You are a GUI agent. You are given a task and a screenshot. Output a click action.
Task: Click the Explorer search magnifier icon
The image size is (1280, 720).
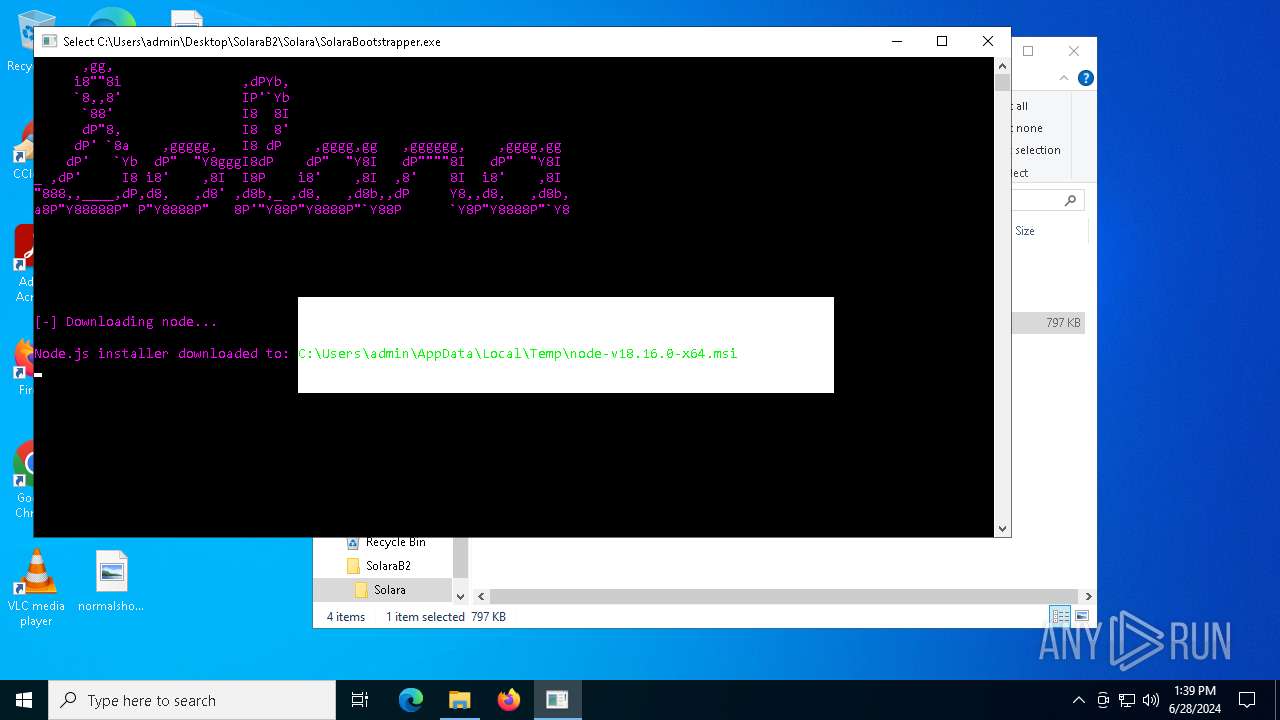click(1070, 200)
